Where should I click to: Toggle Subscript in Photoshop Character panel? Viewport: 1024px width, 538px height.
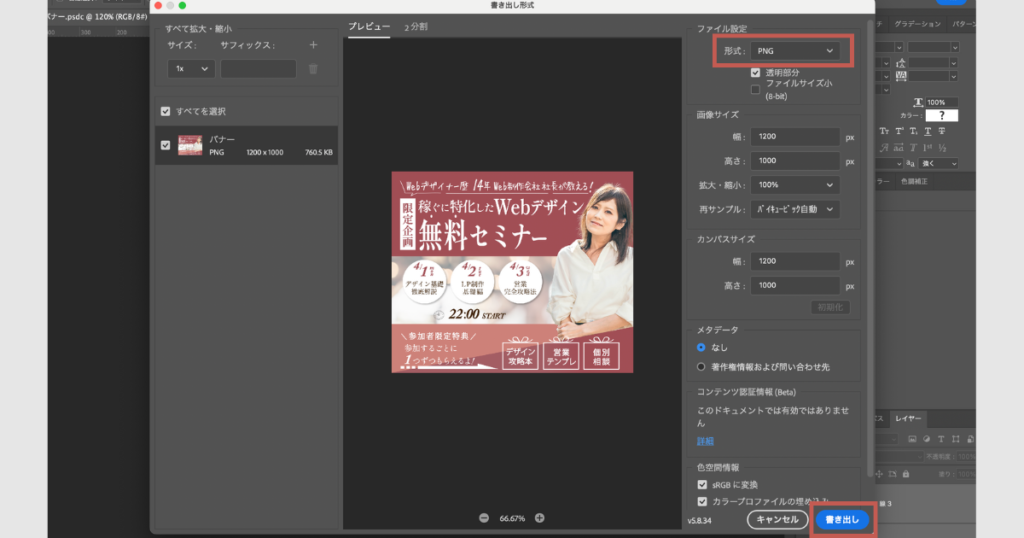(x=913, y=131)
